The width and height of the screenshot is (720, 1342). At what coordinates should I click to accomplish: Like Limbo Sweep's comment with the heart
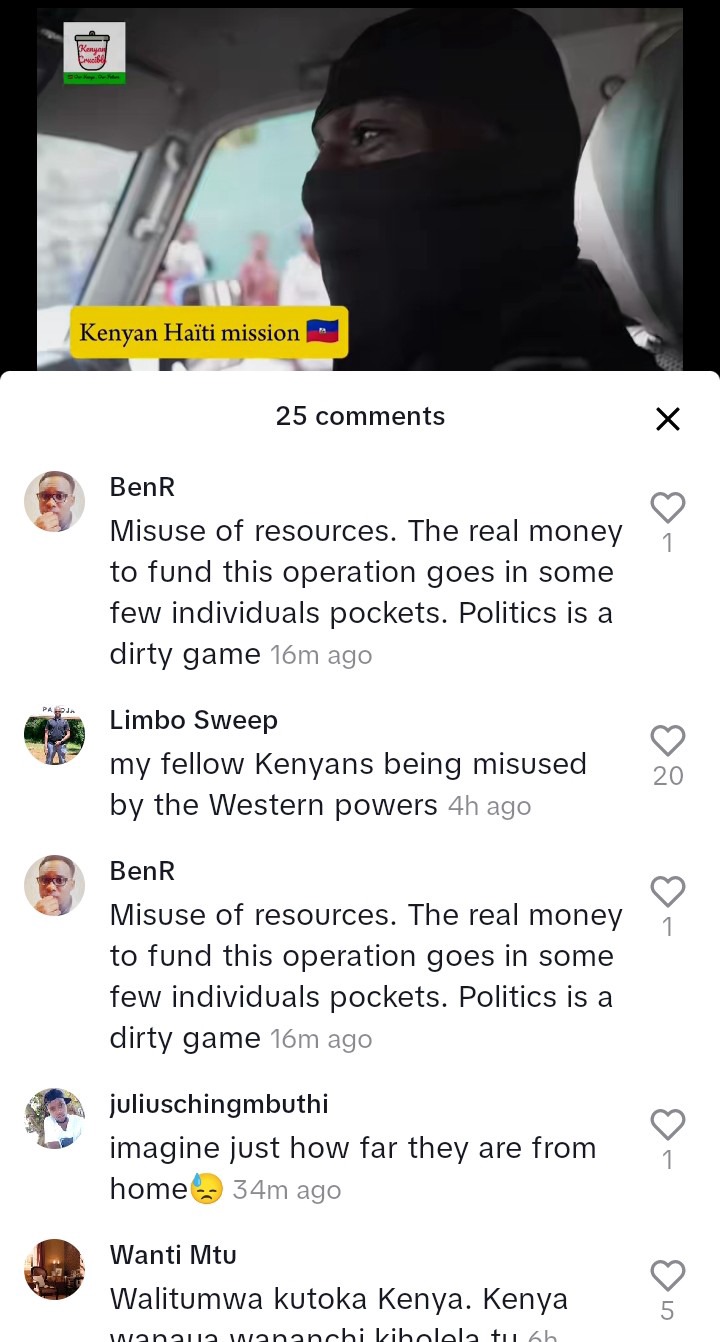click(668, 741)
